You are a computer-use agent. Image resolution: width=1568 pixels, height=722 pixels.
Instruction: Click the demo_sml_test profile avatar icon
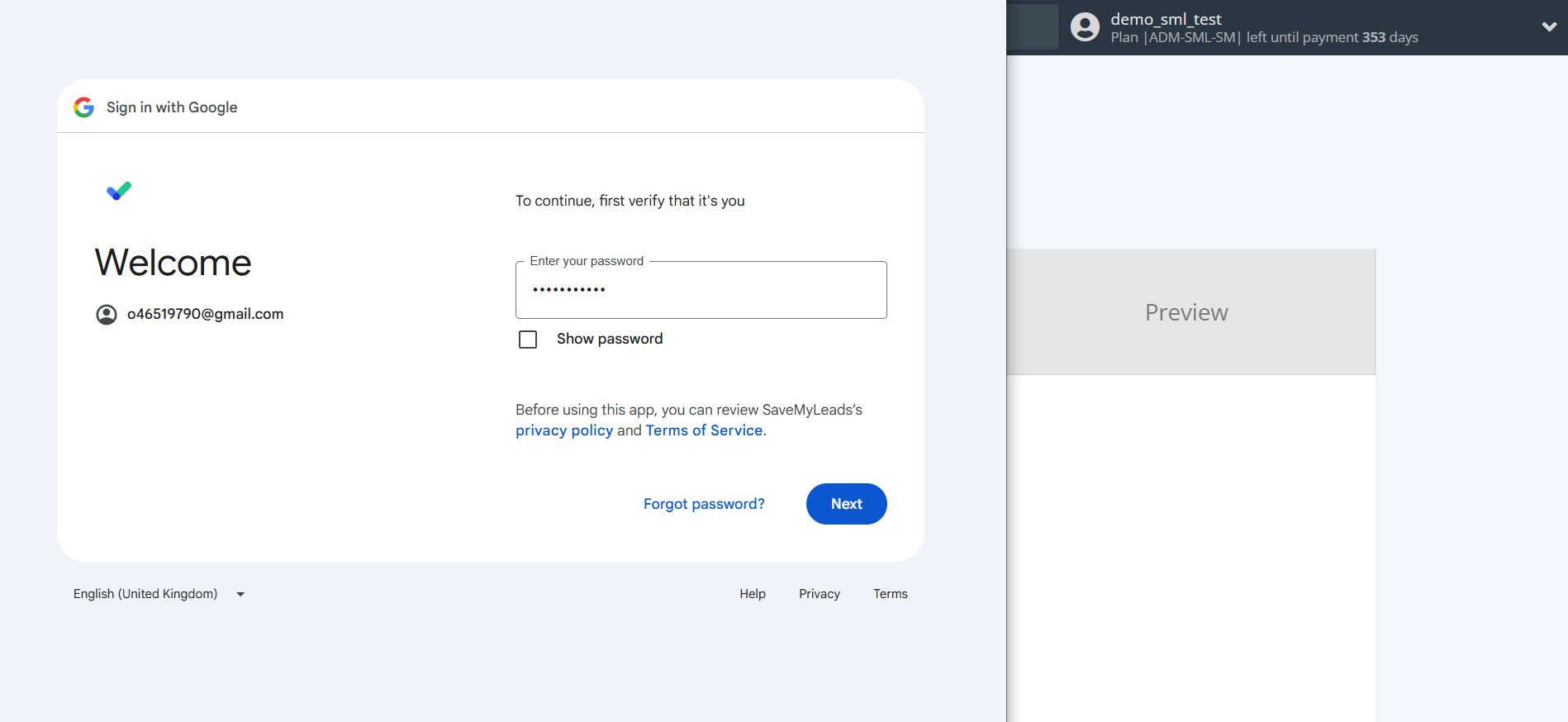[x=1085, y=27]
